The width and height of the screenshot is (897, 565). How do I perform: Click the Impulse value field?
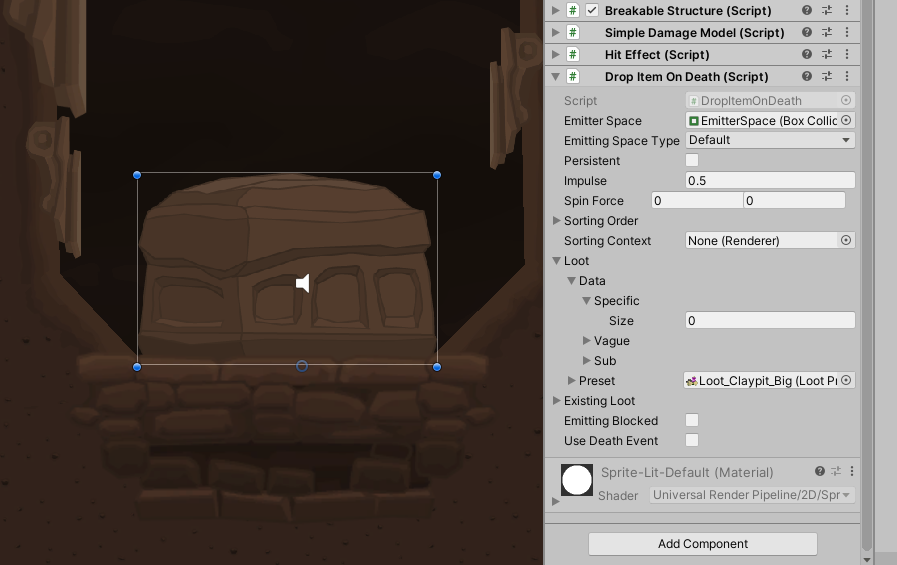769,181
